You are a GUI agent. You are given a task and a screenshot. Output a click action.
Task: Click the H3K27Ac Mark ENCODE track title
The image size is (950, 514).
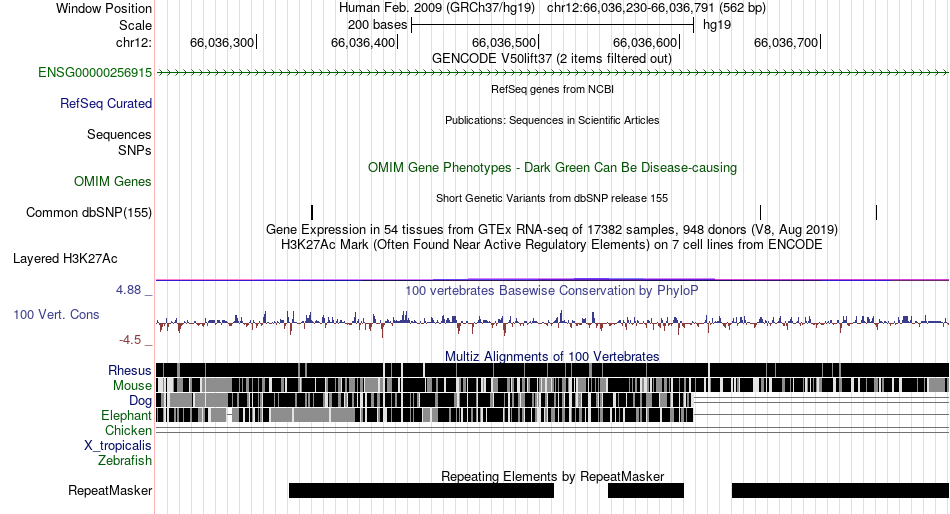552,245
